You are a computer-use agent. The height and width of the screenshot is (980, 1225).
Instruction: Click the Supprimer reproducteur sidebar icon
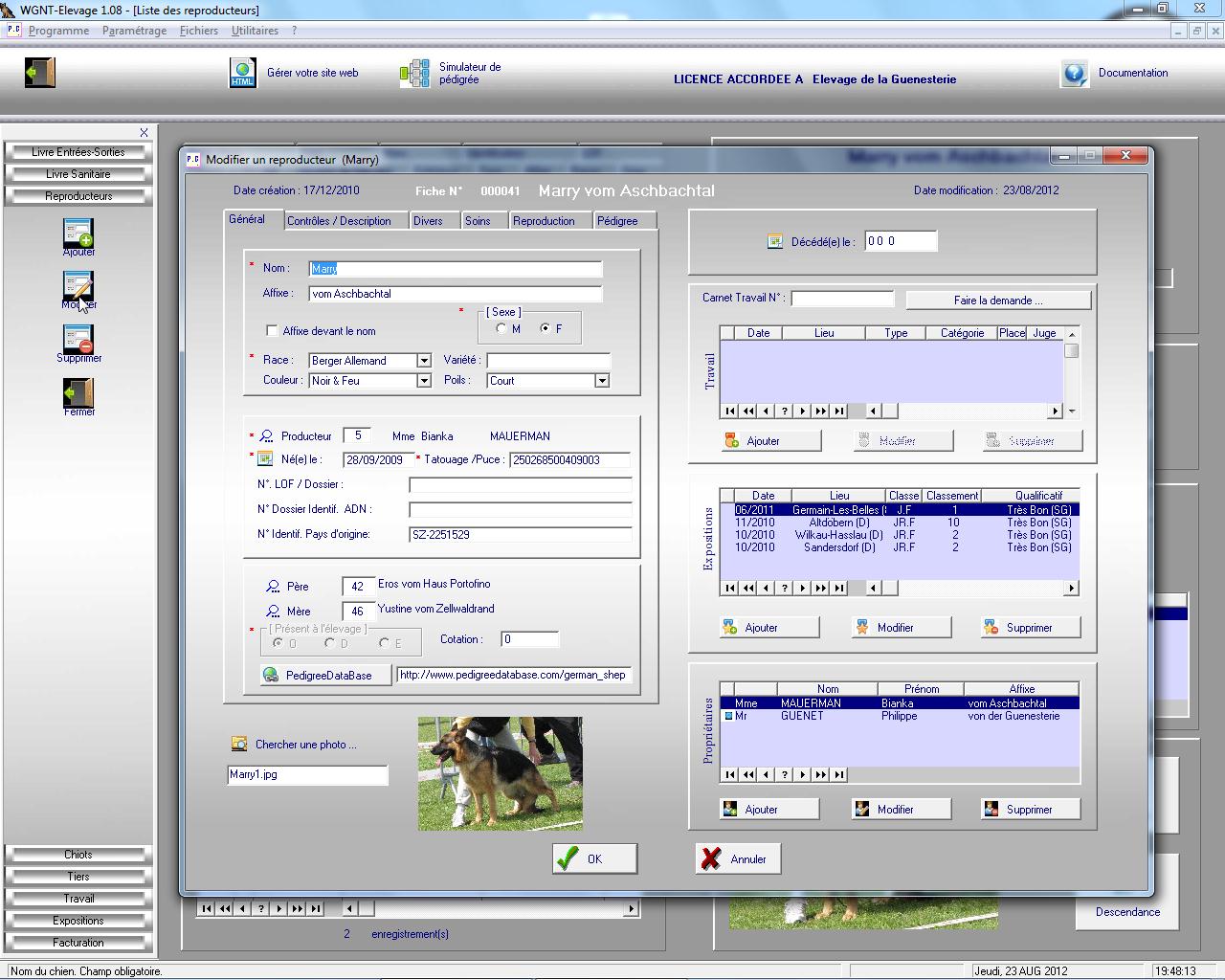tap(78, 340)
